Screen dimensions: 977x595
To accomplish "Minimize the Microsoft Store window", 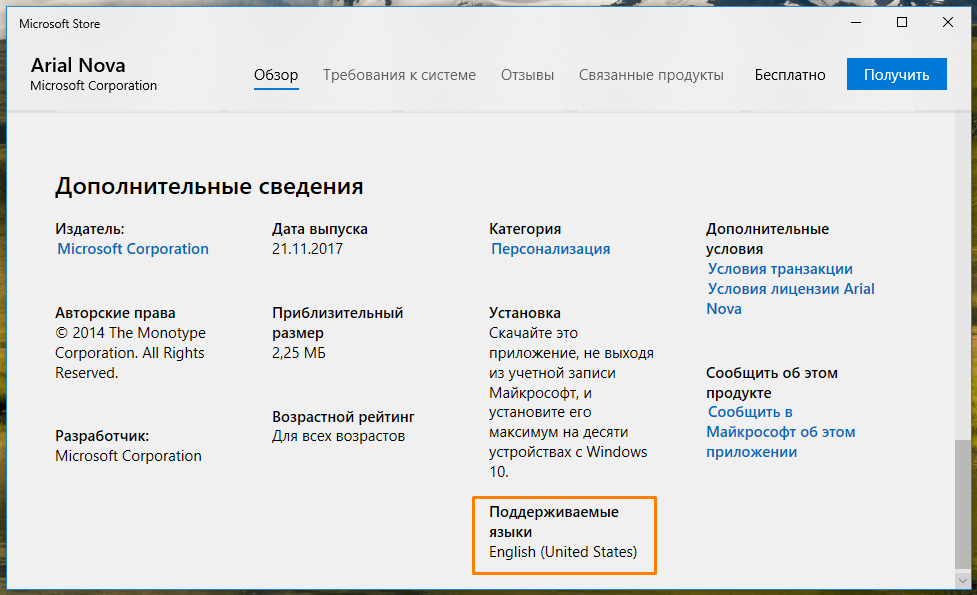I will 856,22.
